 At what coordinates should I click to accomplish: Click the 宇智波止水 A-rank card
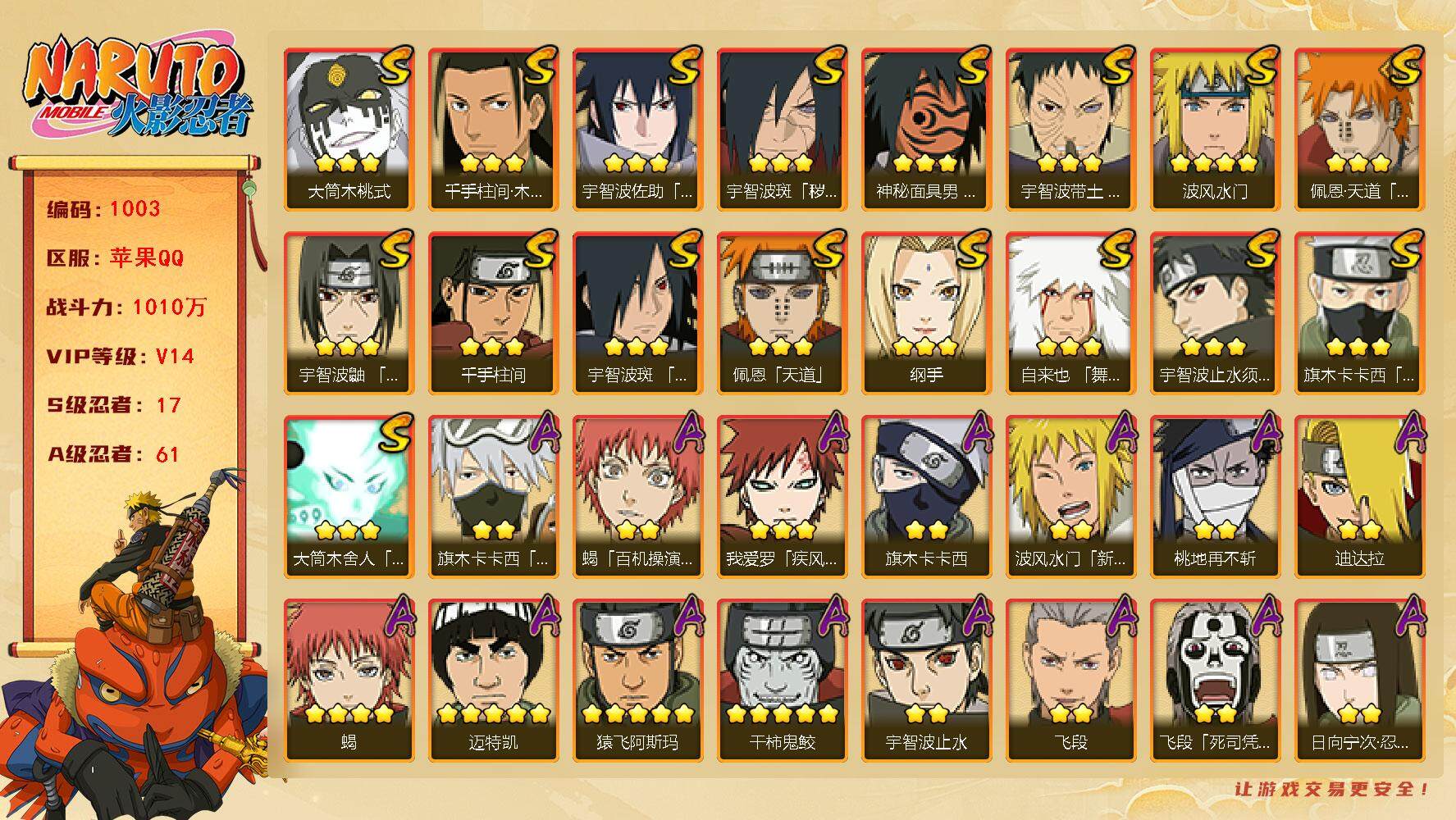[x=926, y=681]
